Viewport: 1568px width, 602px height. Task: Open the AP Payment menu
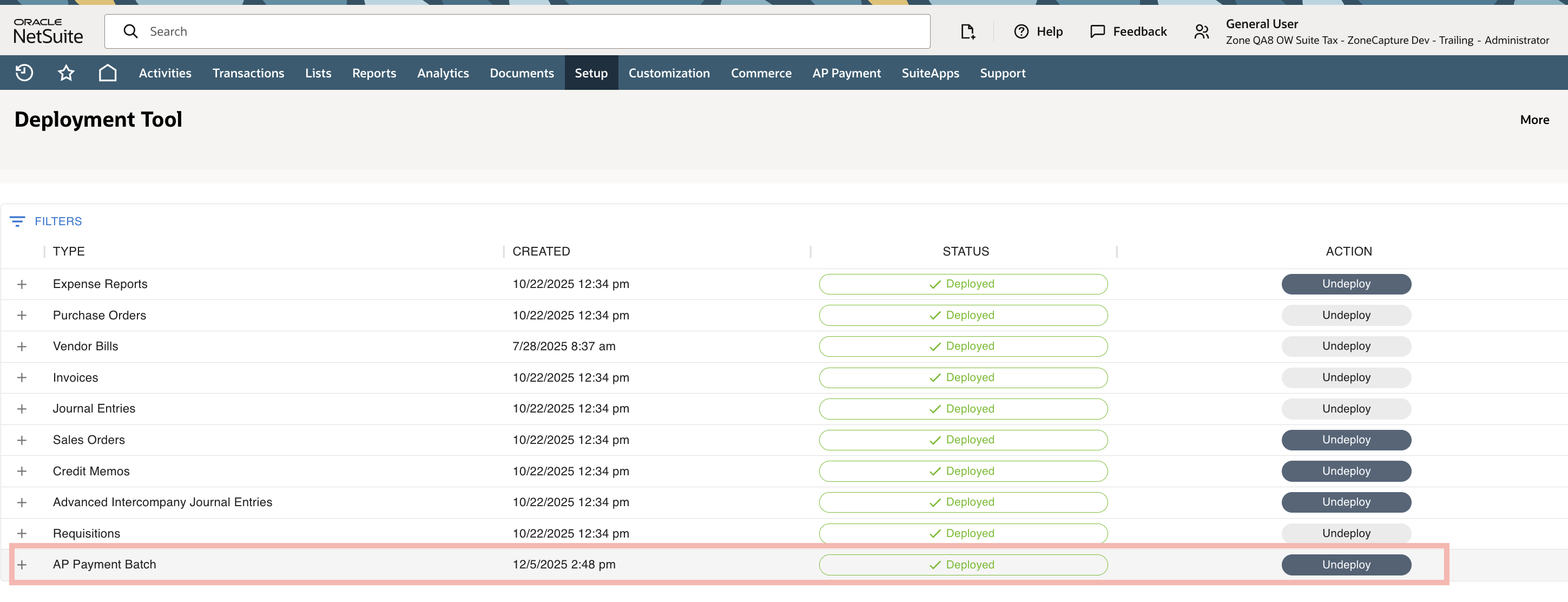(846, 73)
